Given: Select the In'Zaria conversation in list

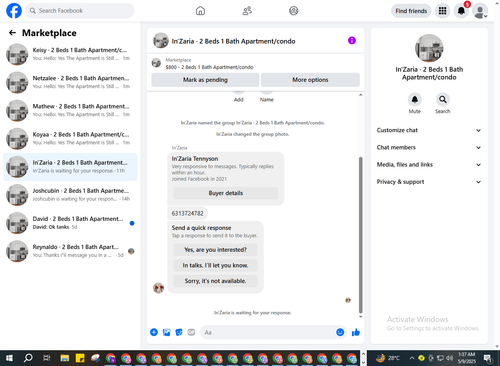Looking at the screenshot, I should [70, 167].
